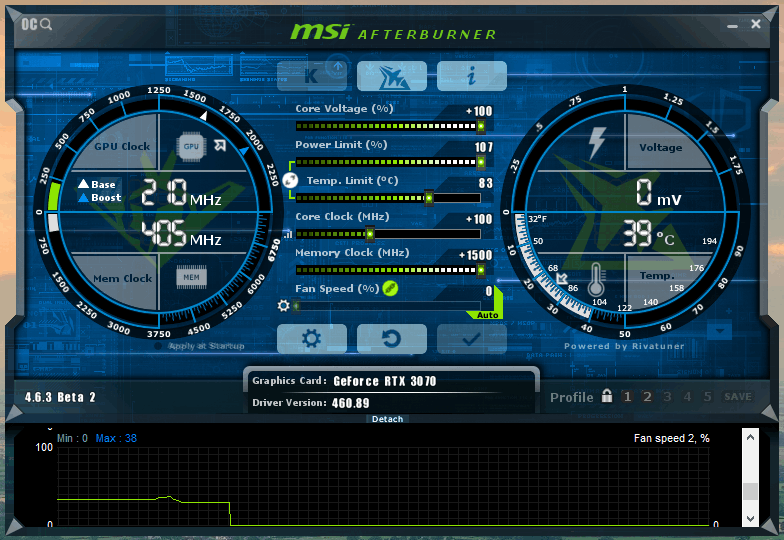Image resolution: width=784 pixels, height=540 pixels.
Task: Click the Mem Clock panel label
Action: click(x=122, y=278)
